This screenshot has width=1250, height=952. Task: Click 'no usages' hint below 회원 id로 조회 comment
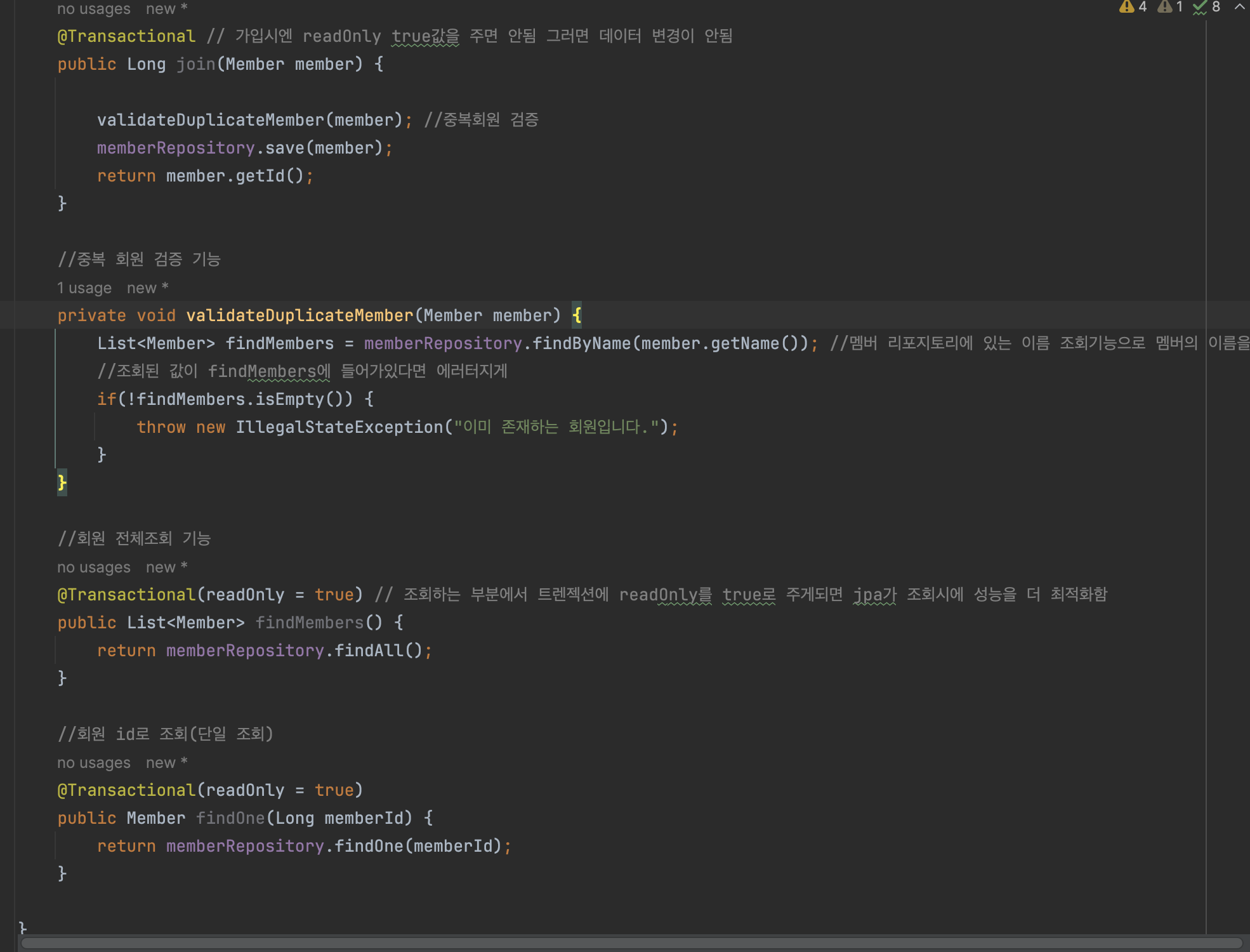tap(94, 763)
